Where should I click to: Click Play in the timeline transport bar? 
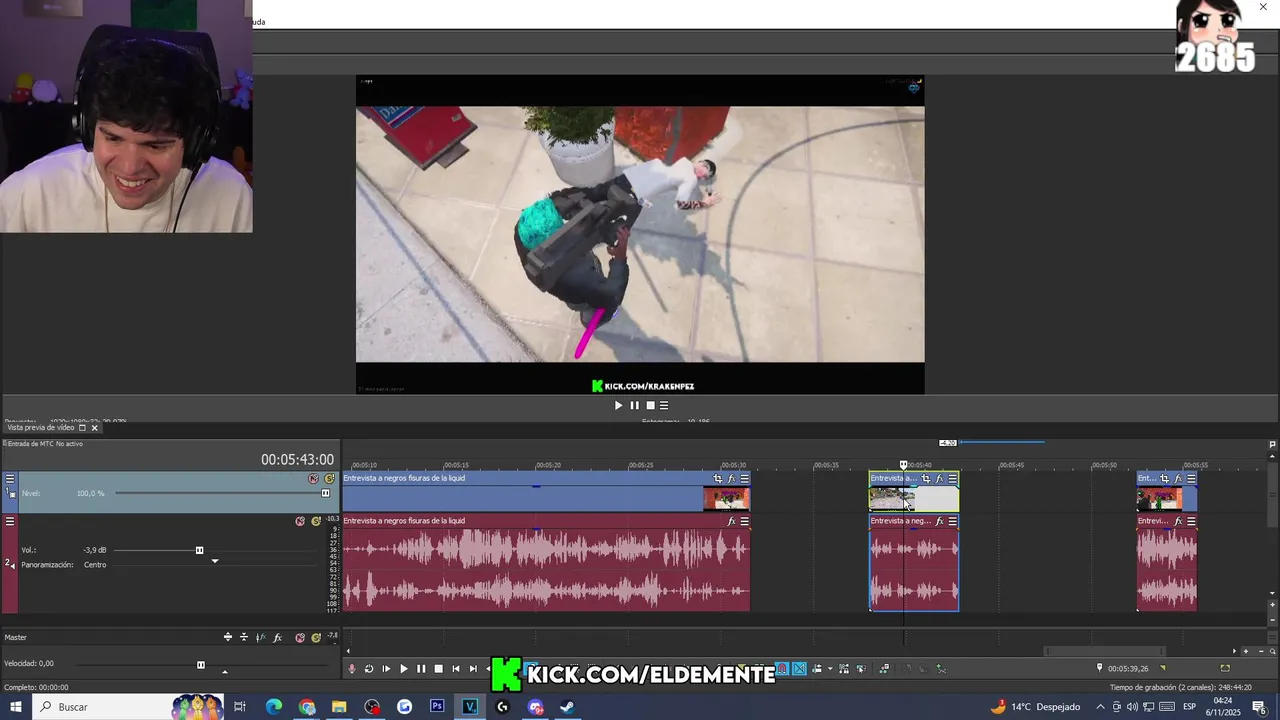pos(404,669)
